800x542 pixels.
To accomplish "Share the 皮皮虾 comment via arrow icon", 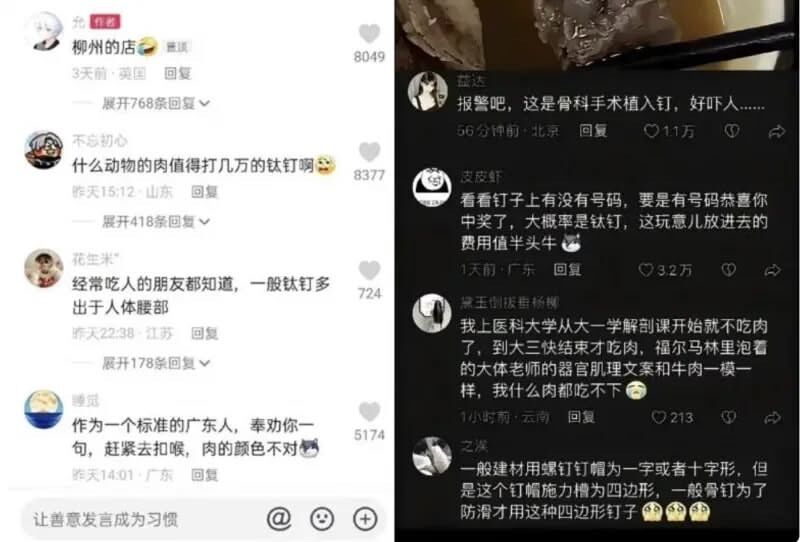I will pos(772,270).
